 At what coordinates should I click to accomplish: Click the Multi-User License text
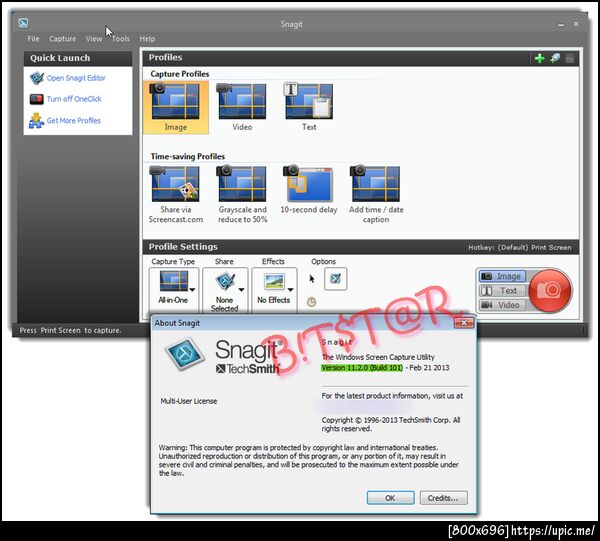[x=189, y=401]
